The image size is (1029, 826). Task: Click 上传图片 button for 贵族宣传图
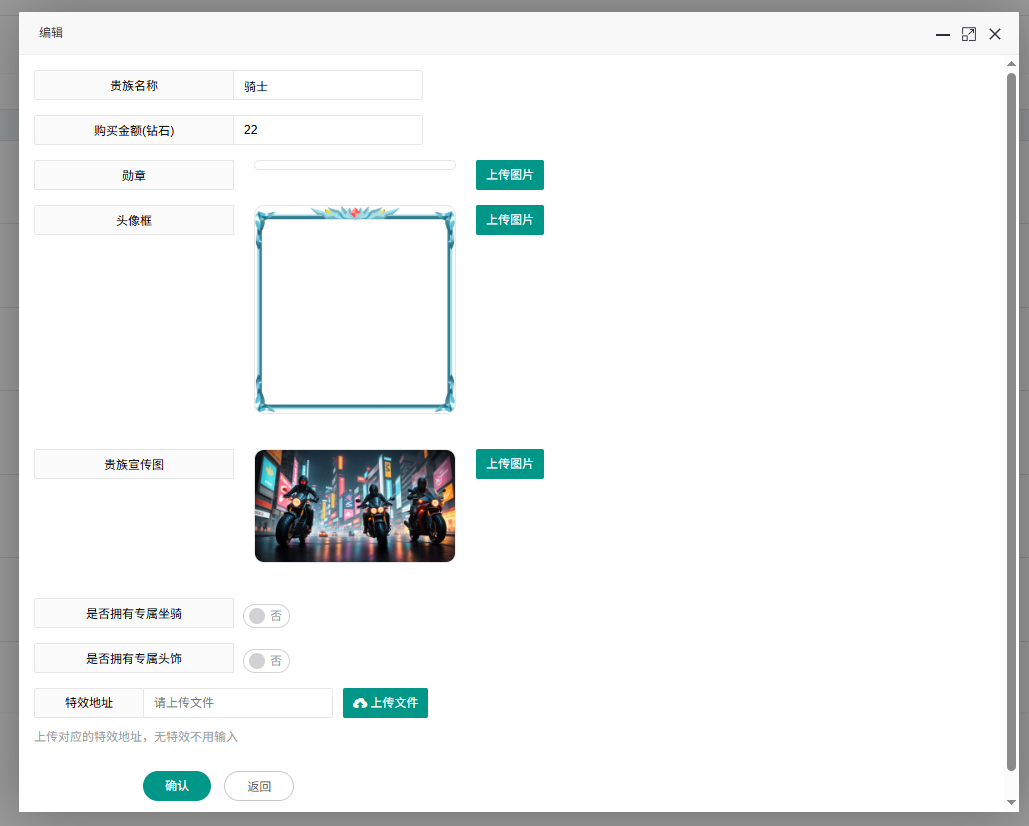pos(509,464)
